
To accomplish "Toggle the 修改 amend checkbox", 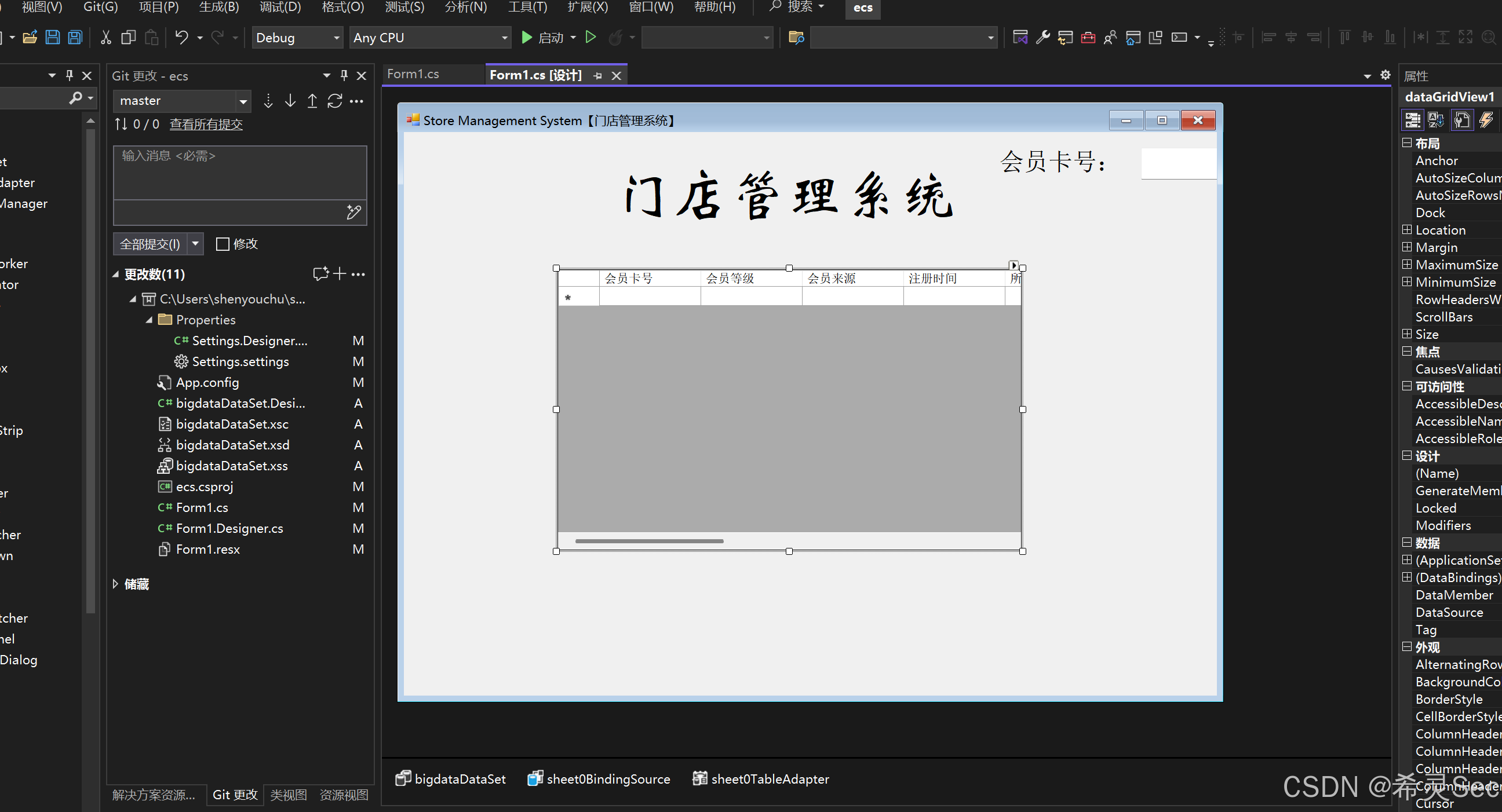I will tap(223, 244).
